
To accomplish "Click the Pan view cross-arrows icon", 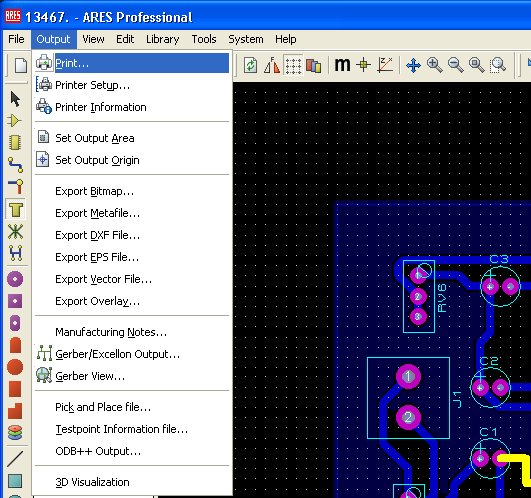I will coord(413,65).
